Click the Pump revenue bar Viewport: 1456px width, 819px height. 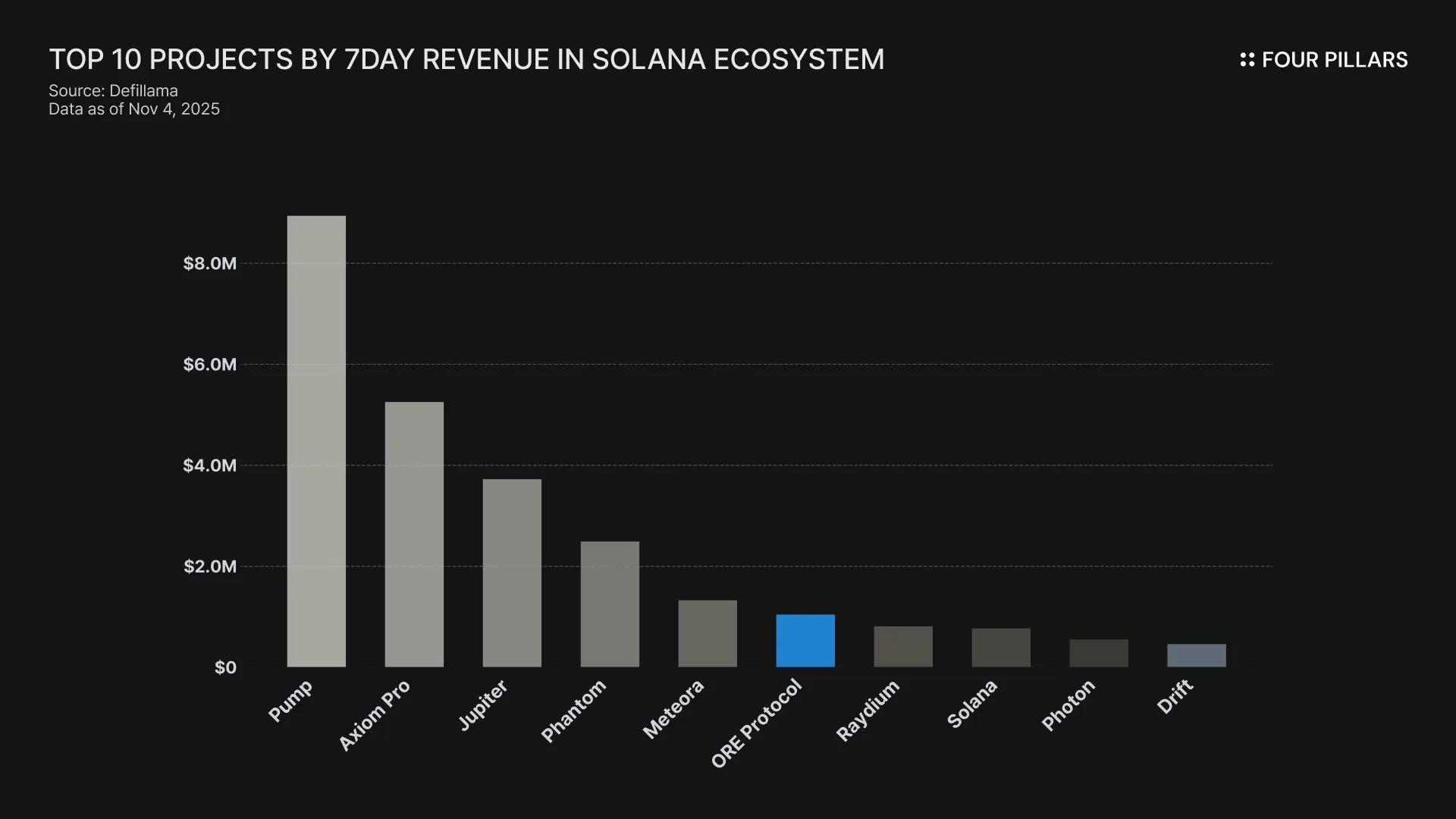316,441
